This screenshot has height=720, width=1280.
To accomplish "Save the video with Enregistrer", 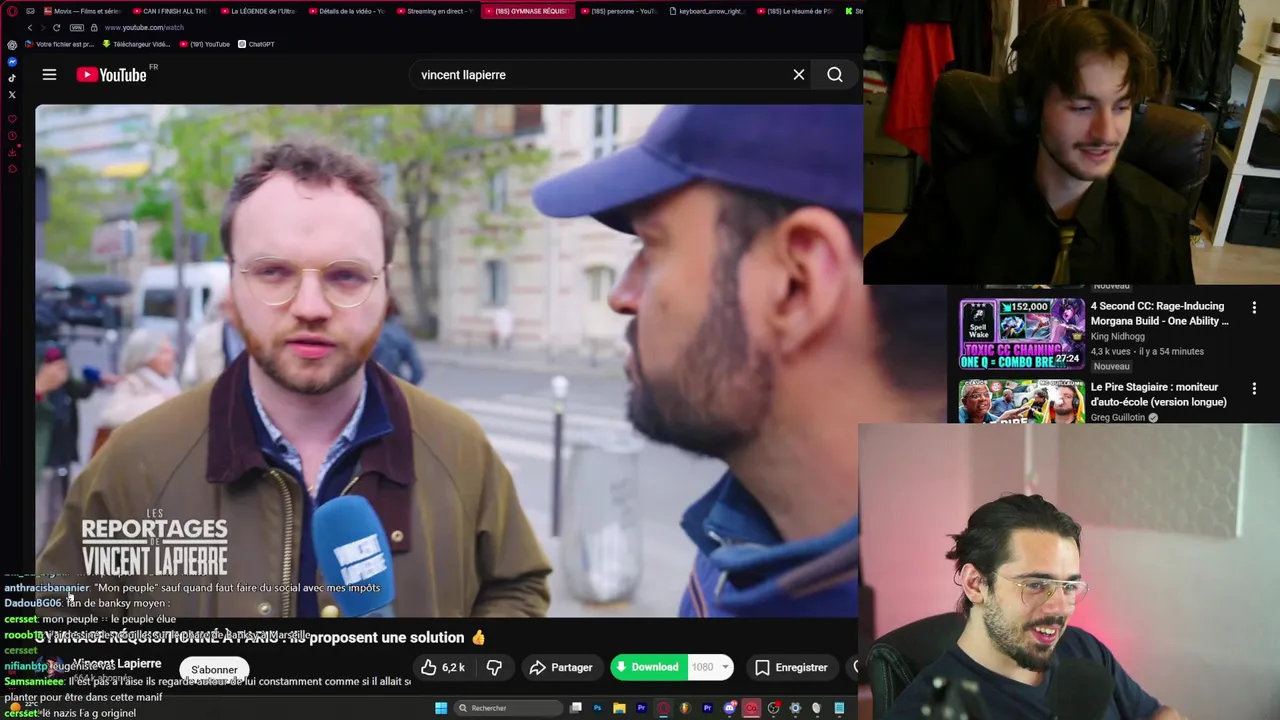I will 792,667.
